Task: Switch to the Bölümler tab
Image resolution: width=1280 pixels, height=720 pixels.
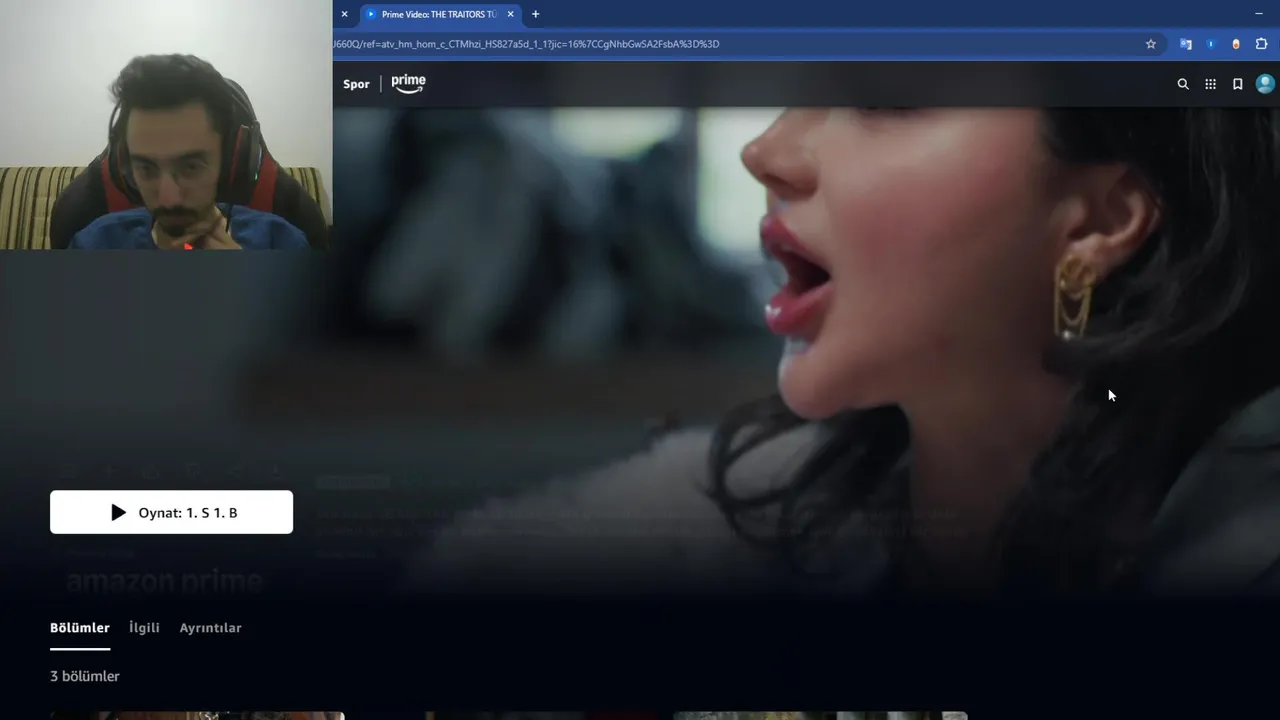Action: pos(80,628)
